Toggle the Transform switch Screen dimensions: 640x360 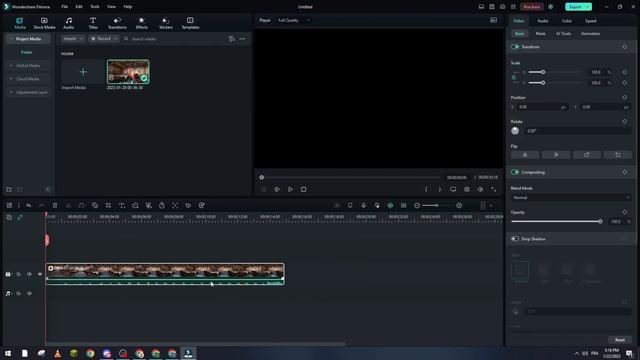tap(515, 47)
